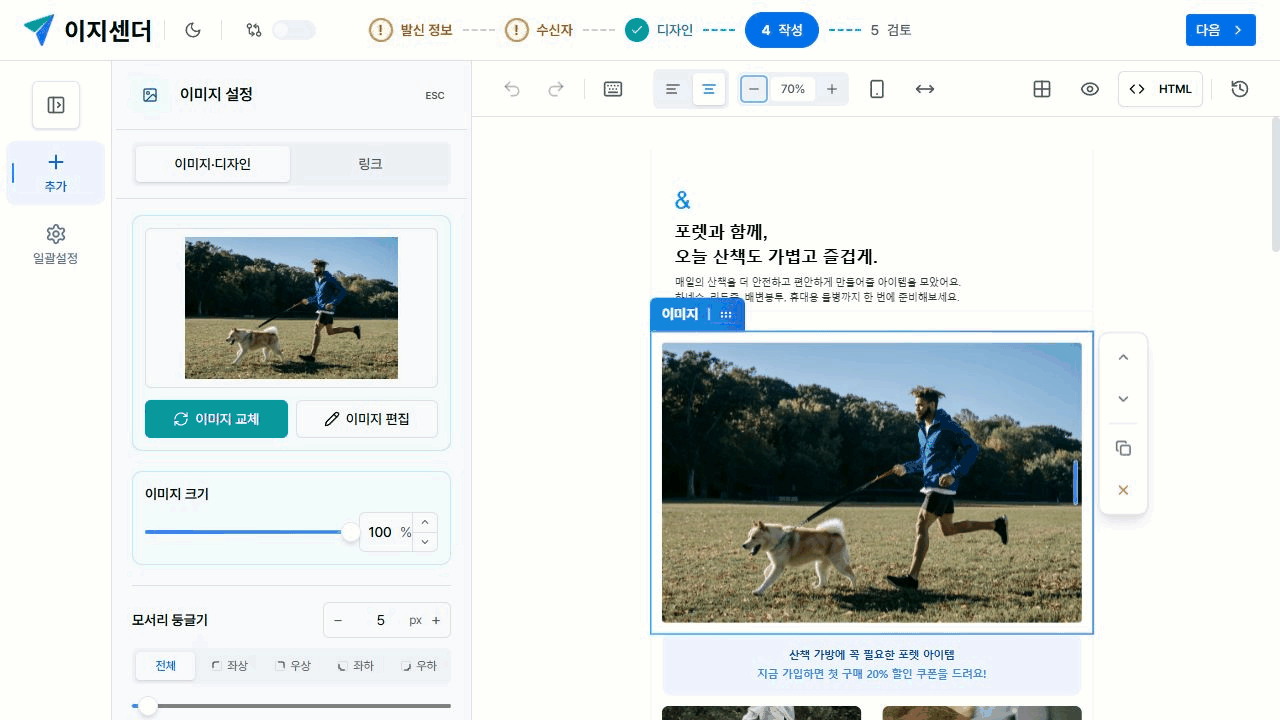Image resolution: width=1280 pixels, height=720 pixels.
Task: Decrease image size with down arrow
Action: pos(425,542)
